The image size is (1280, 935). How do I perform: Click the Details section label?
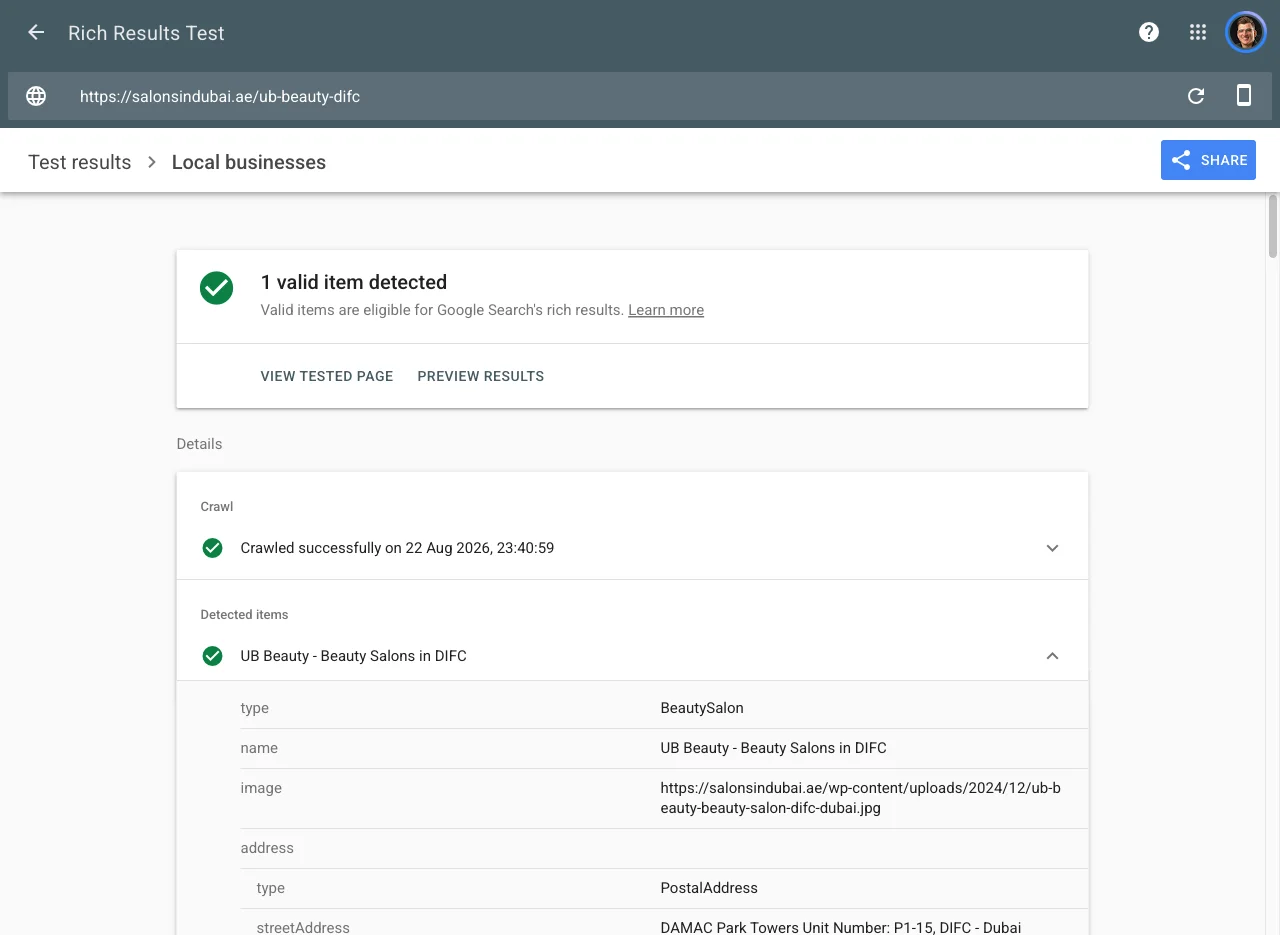[199, 444]
